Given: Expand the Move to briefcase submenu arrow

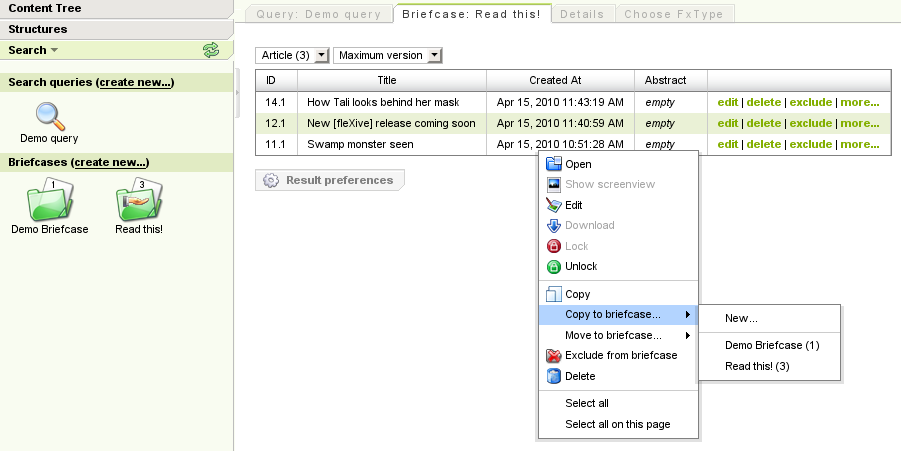Looking at the screenshot, I should click(687, 336).
